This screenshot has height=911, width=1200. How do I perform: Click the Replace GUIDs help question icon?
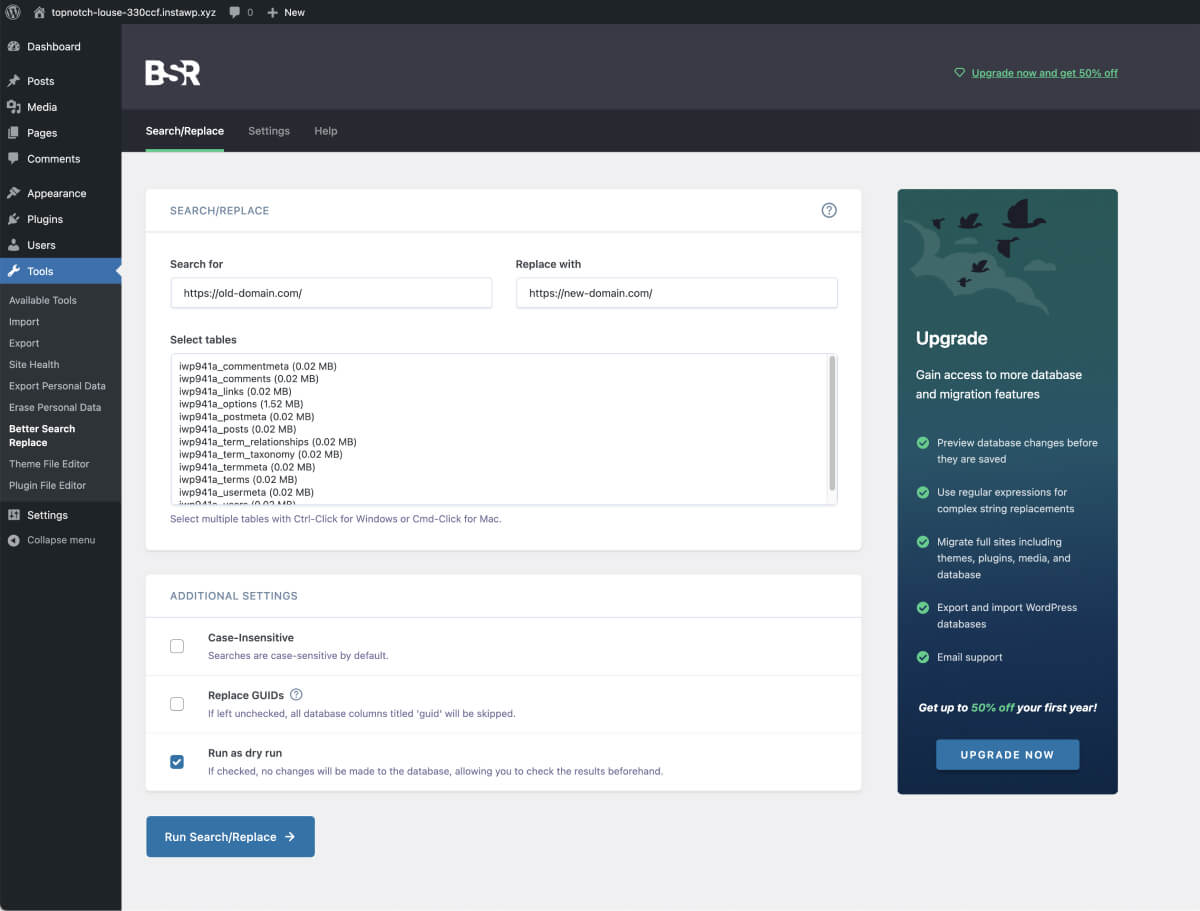point(296,695)
